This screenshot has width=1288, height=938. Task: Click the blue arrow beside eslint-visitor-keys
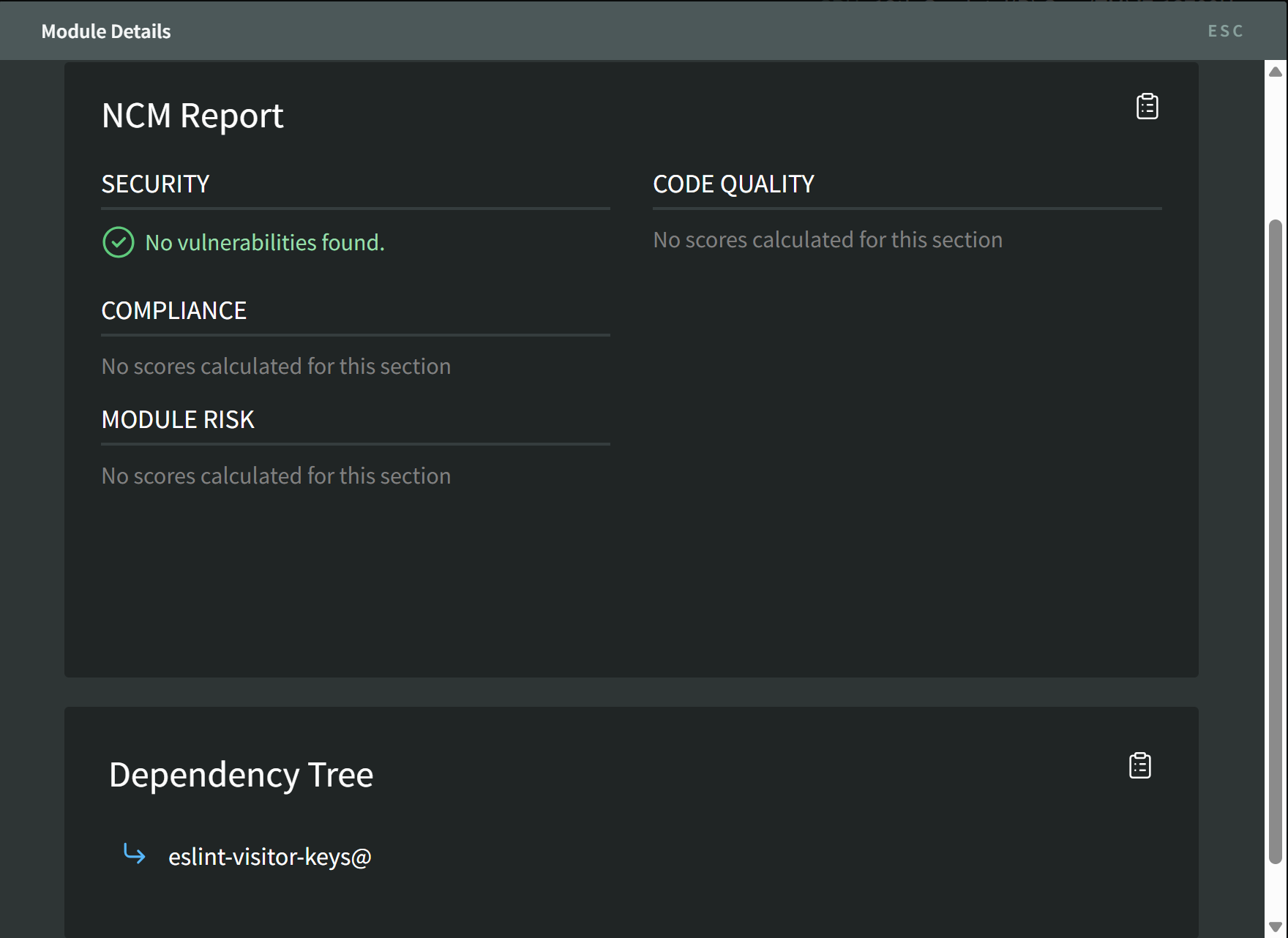[x=135, y=855]
